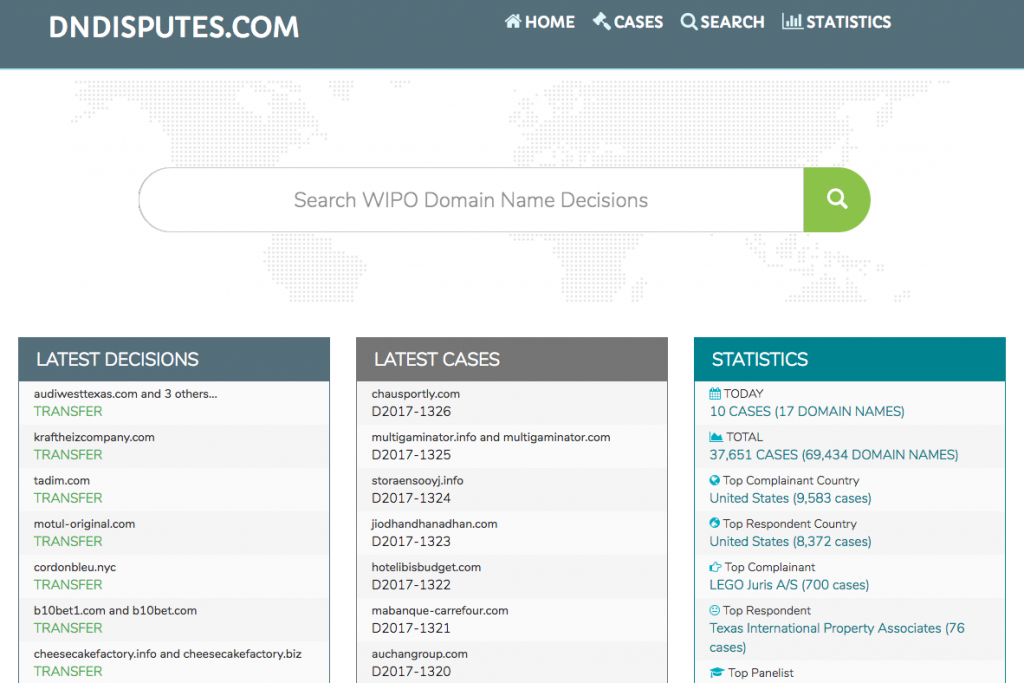
Task: Click TRANSFER under kraftheizcompany.com
Action: 68,454
